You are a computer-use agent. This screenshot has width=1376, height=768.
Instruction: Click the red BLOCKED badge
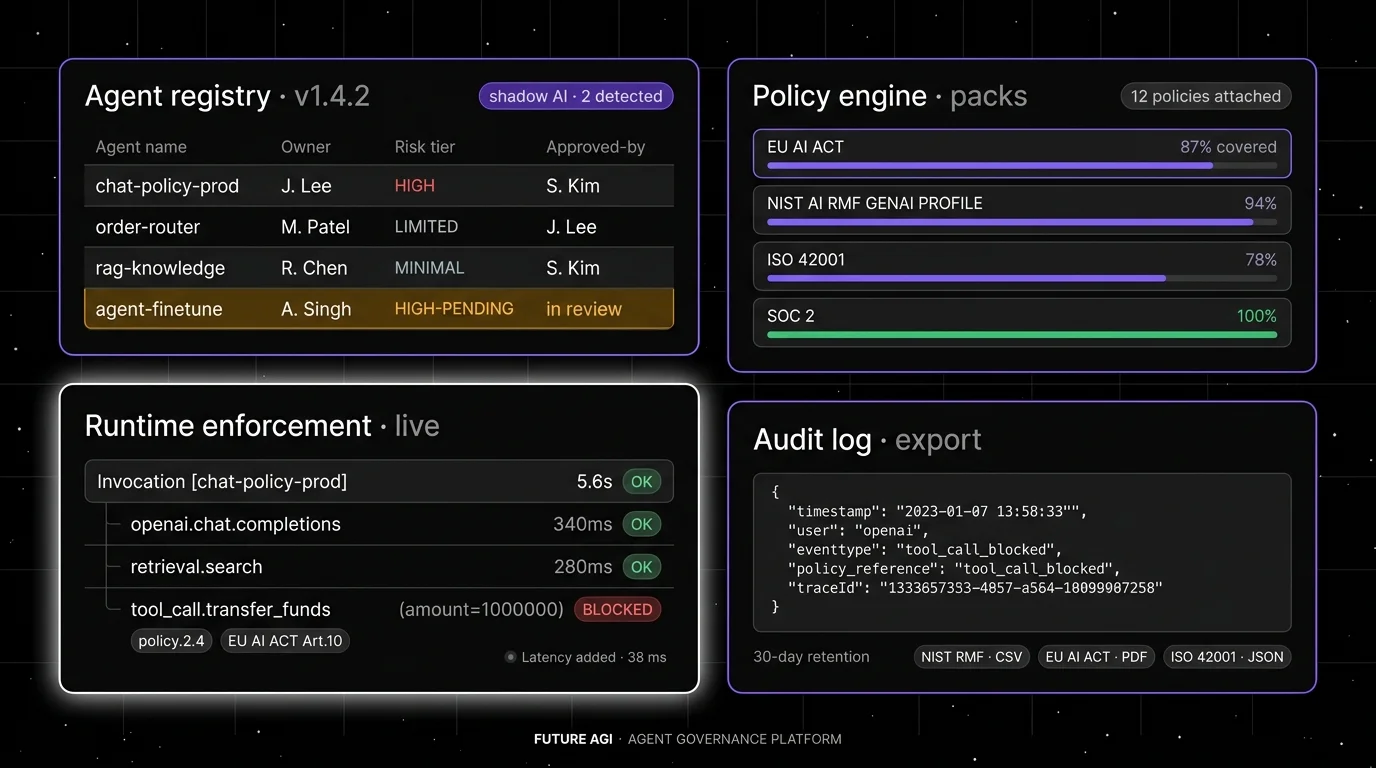pos(617,610)
